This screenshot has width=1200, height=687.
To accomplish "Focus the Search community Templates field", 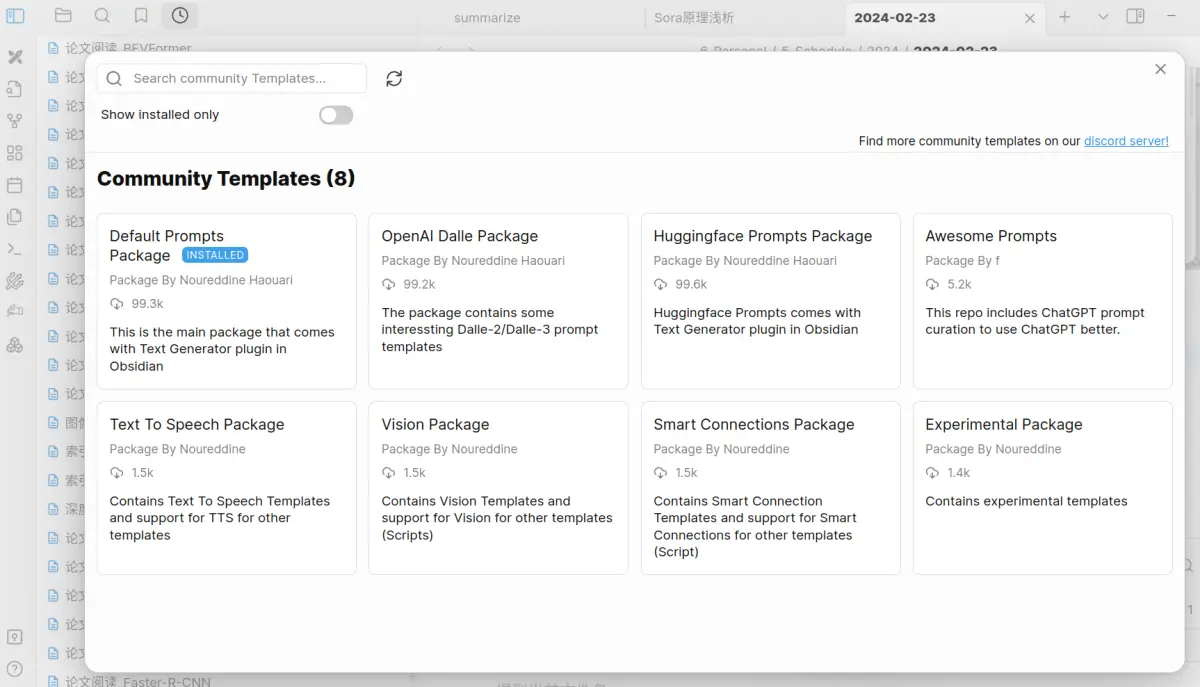I will pos(232,78).
